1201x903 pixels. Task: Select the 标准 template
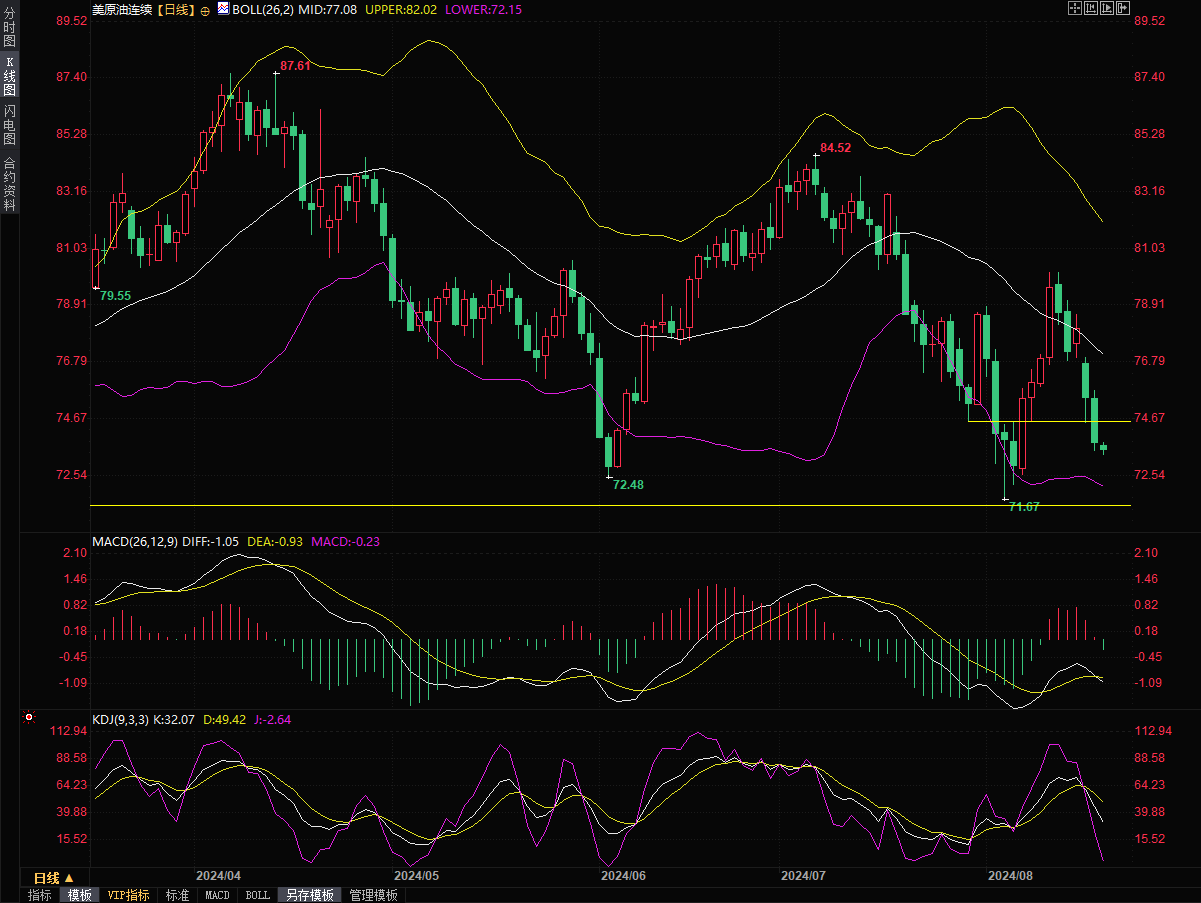click(x=177, y=895)
